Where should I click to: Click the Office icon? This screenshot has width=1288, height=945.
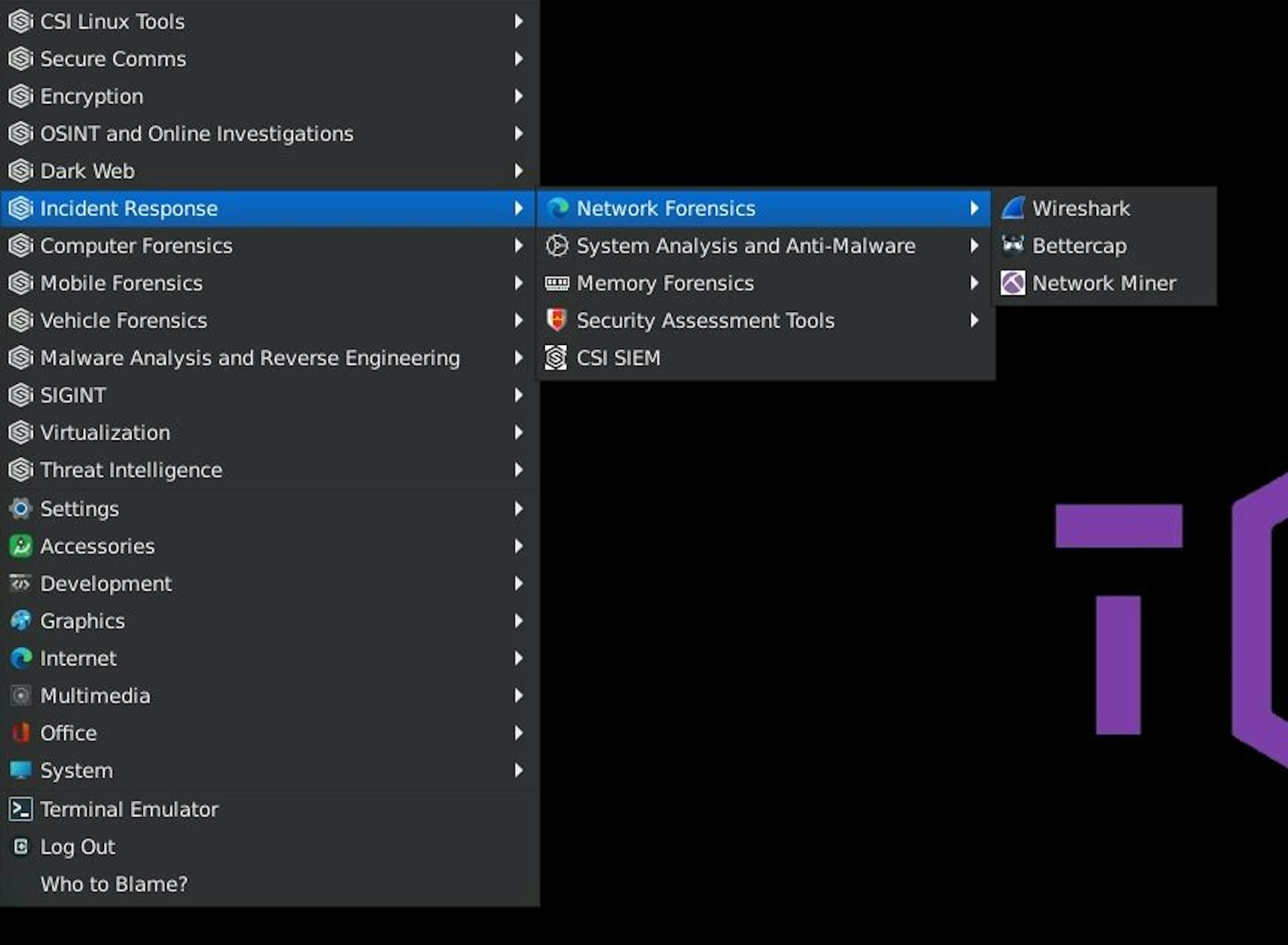(20, 733)
